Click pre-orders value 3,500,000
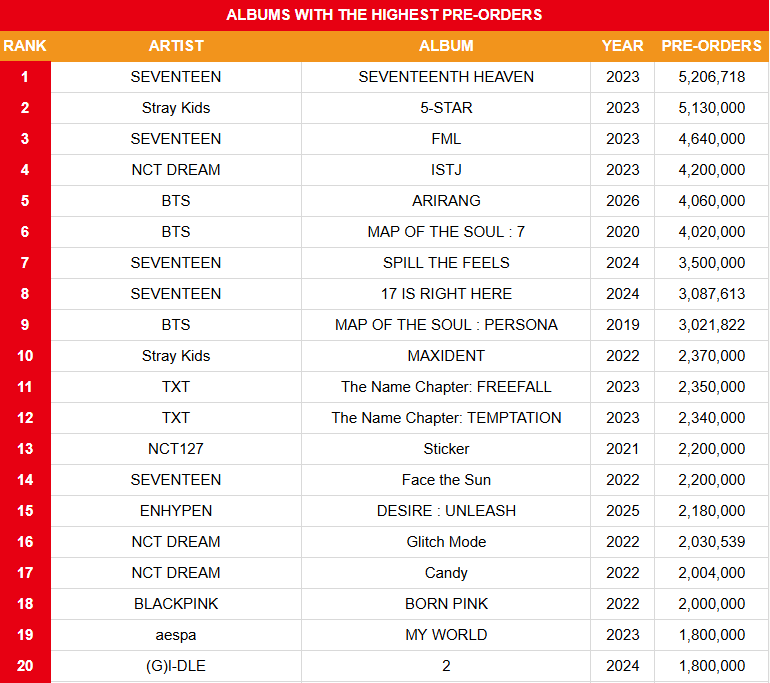The width and height of the screenshot is (770, 683). [x=712, y=263]
